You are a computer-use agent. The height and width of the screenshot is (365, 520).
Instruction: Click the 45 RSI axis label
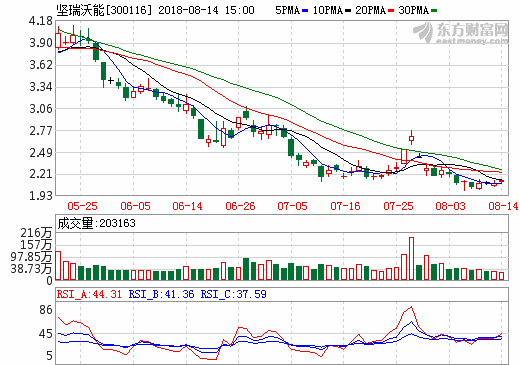(46, 334)
